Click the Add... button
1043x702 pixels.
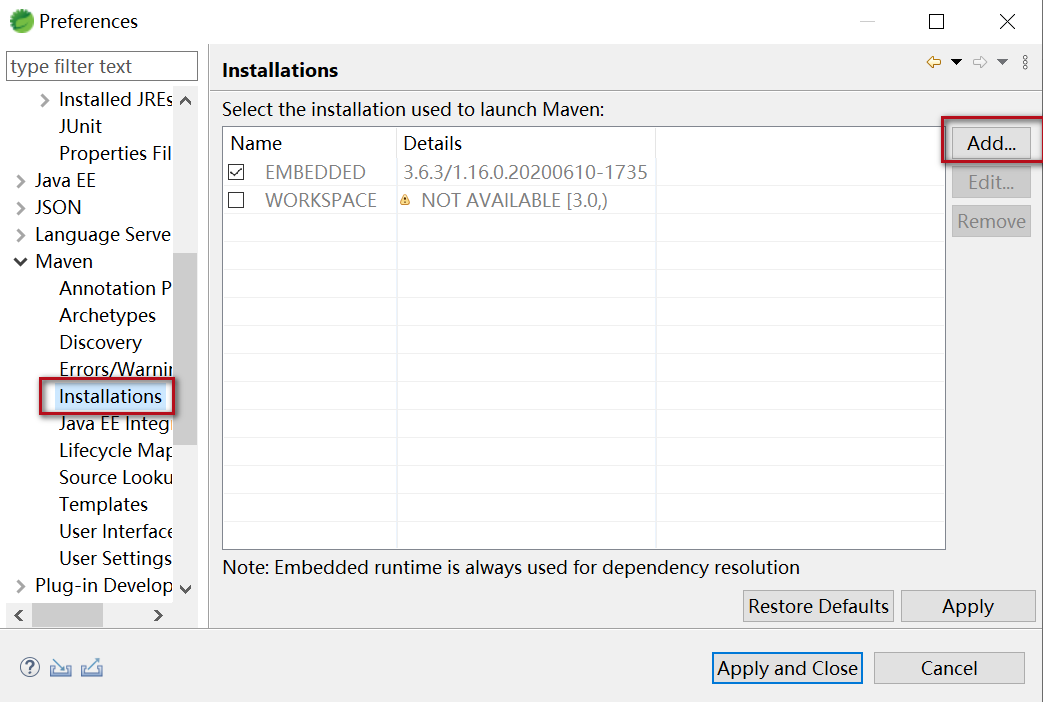(x=991, y=143)
